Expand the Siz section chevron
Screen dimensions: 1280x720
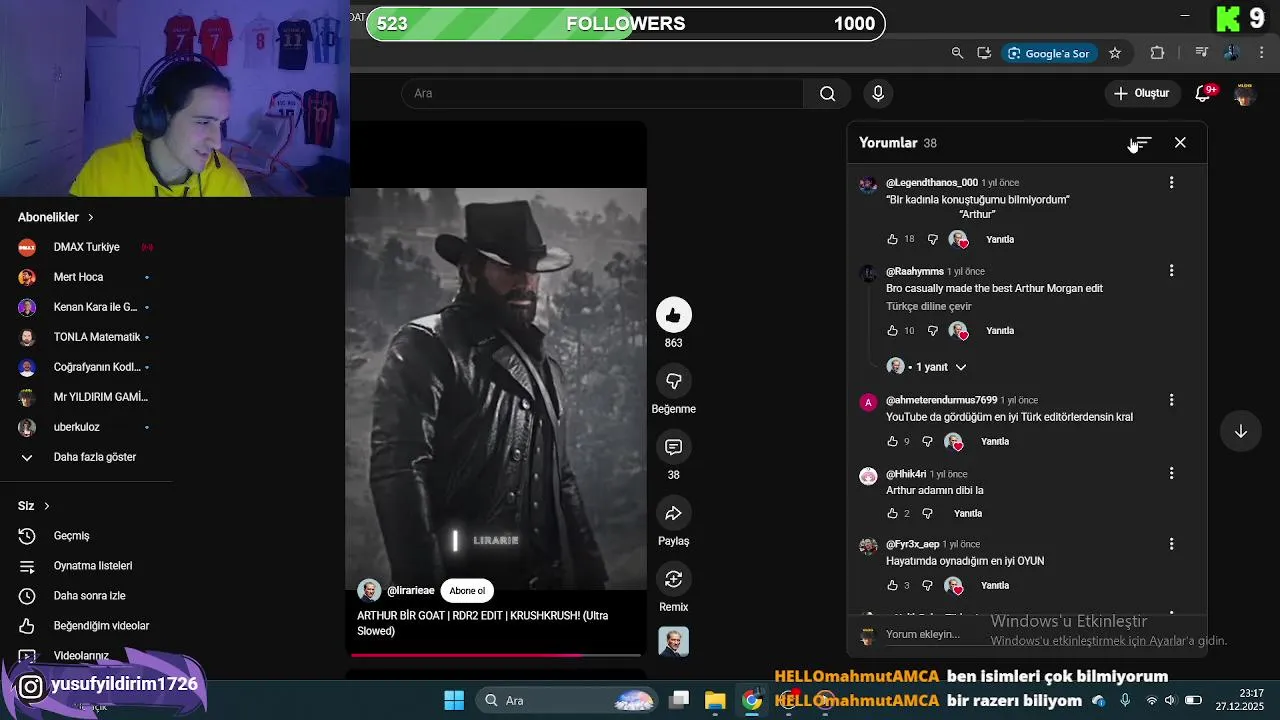click(x=46, y=506)
